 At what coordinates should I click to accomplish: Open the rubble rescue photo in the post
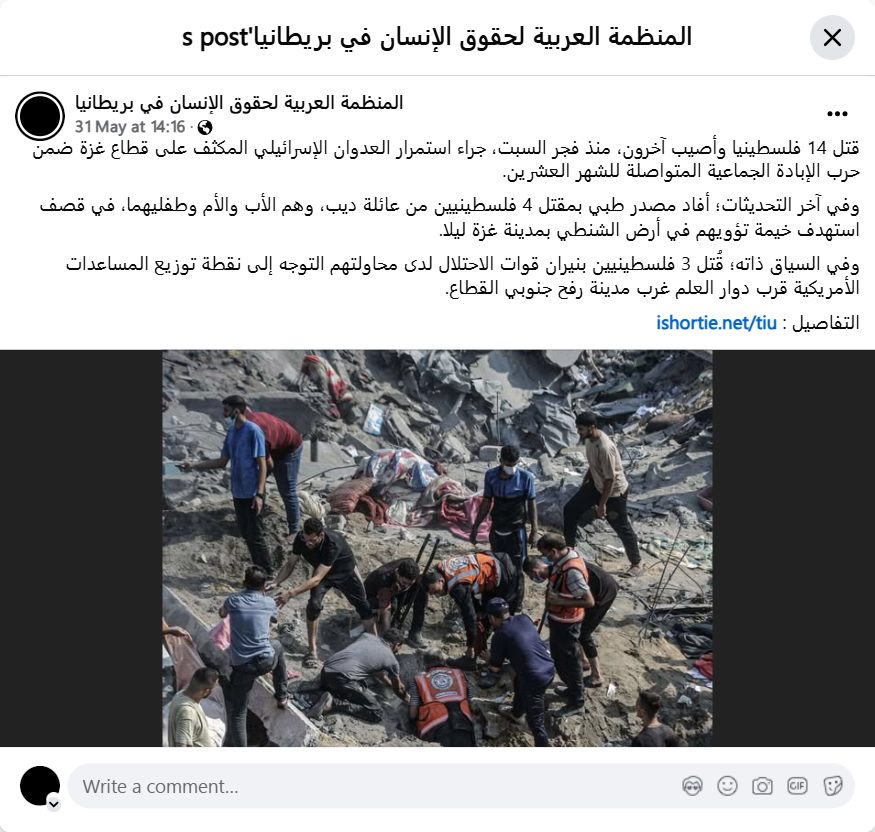(438, 548)
